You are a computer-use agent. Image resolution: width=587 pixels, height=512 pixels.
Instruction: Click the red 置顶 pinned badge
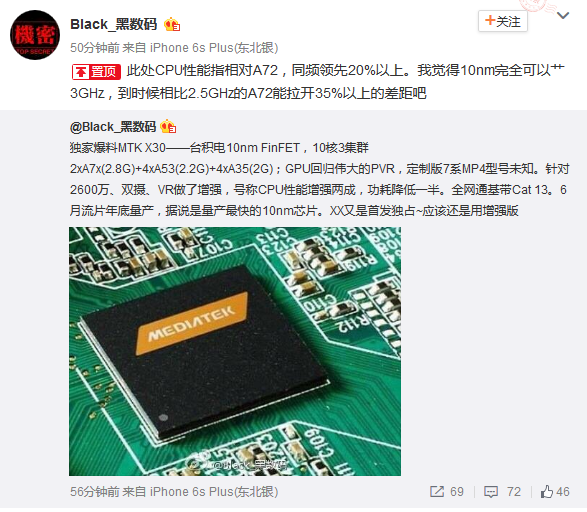click(x=96, y=71)
